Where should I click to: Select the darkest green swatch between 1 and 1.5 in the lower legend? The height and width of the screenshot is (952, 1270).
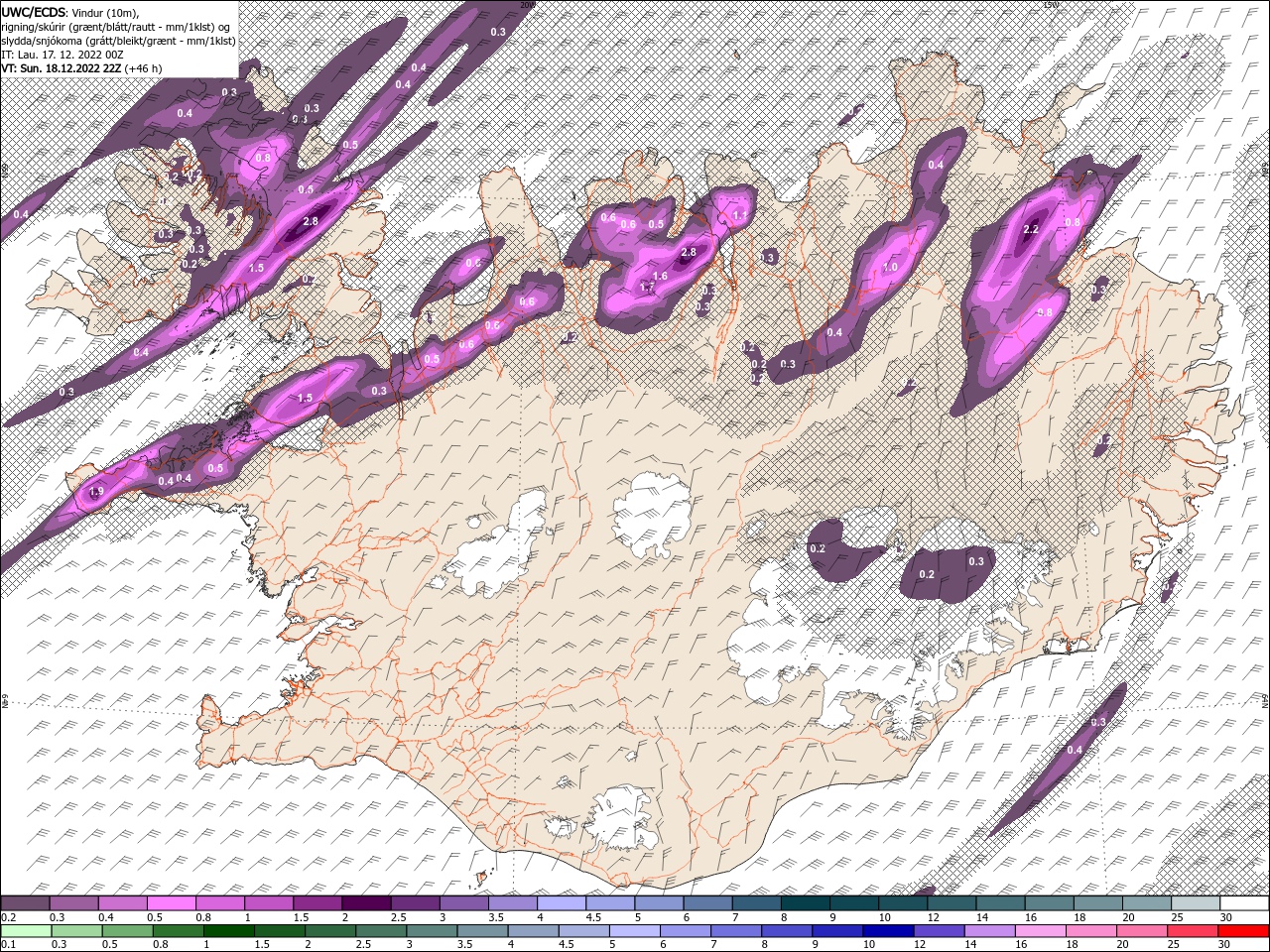coord(230,930)
